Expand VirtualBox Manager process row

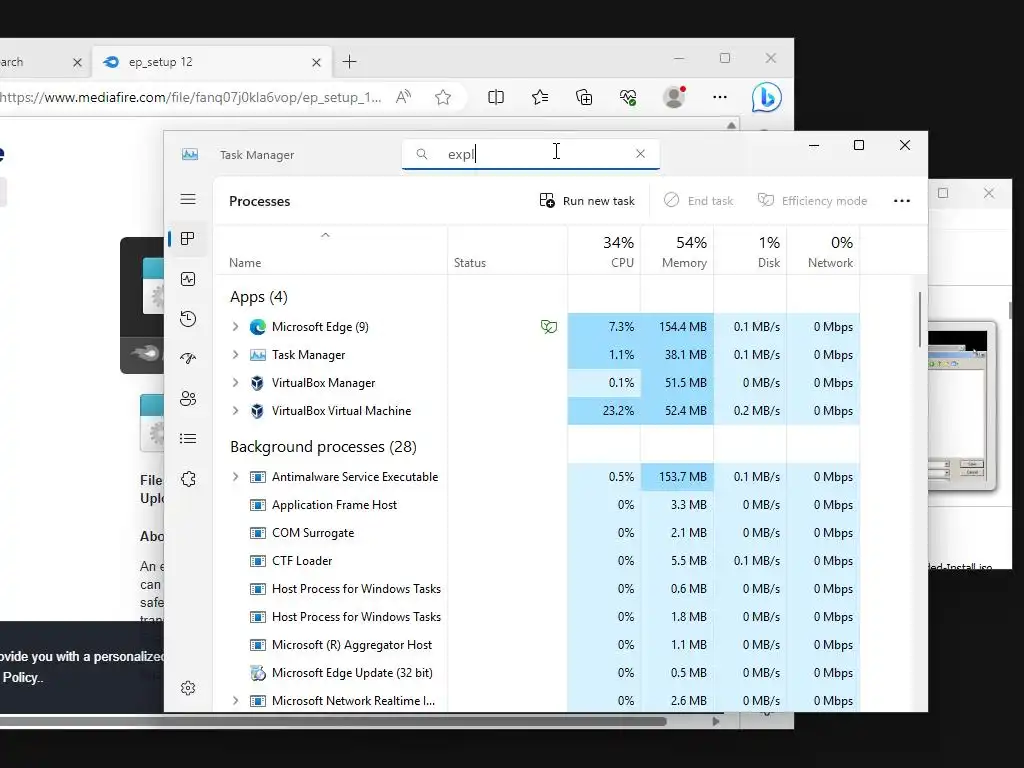tap(235, 383)
